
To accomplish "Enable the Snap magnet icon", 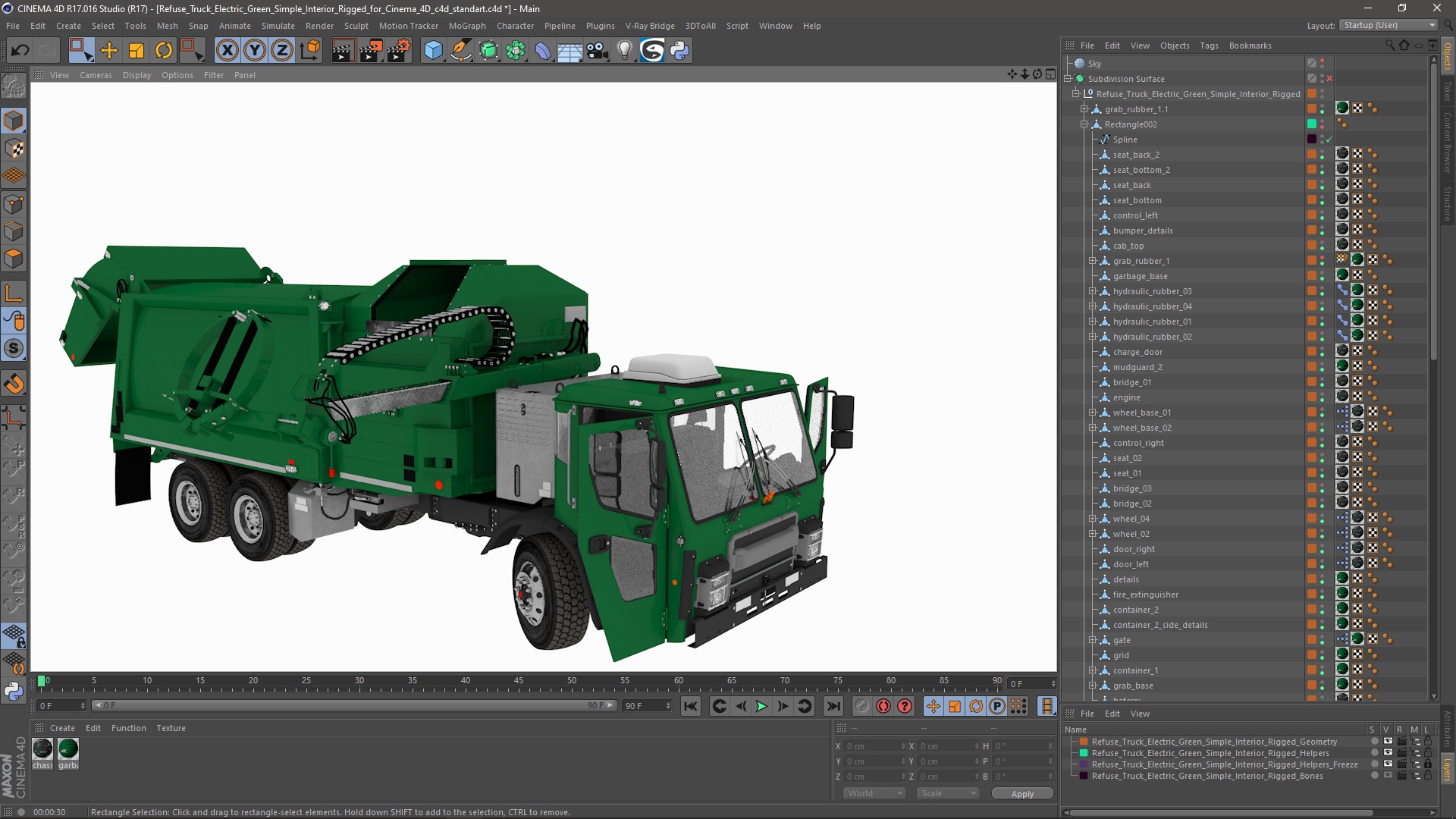I will point(14,384).
